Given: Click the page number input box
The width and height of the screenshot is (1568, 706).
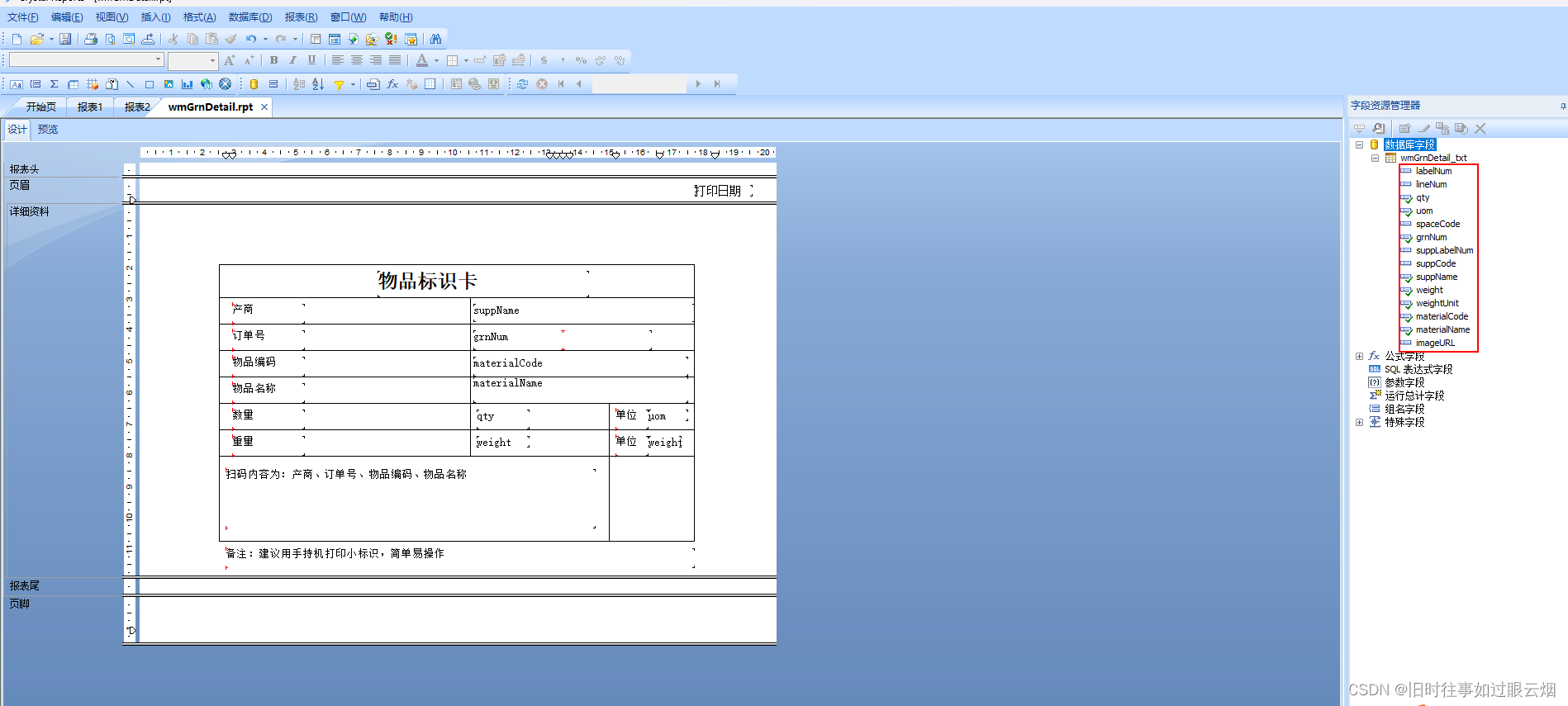Looking at the screenshot, I should coord(639,84).
